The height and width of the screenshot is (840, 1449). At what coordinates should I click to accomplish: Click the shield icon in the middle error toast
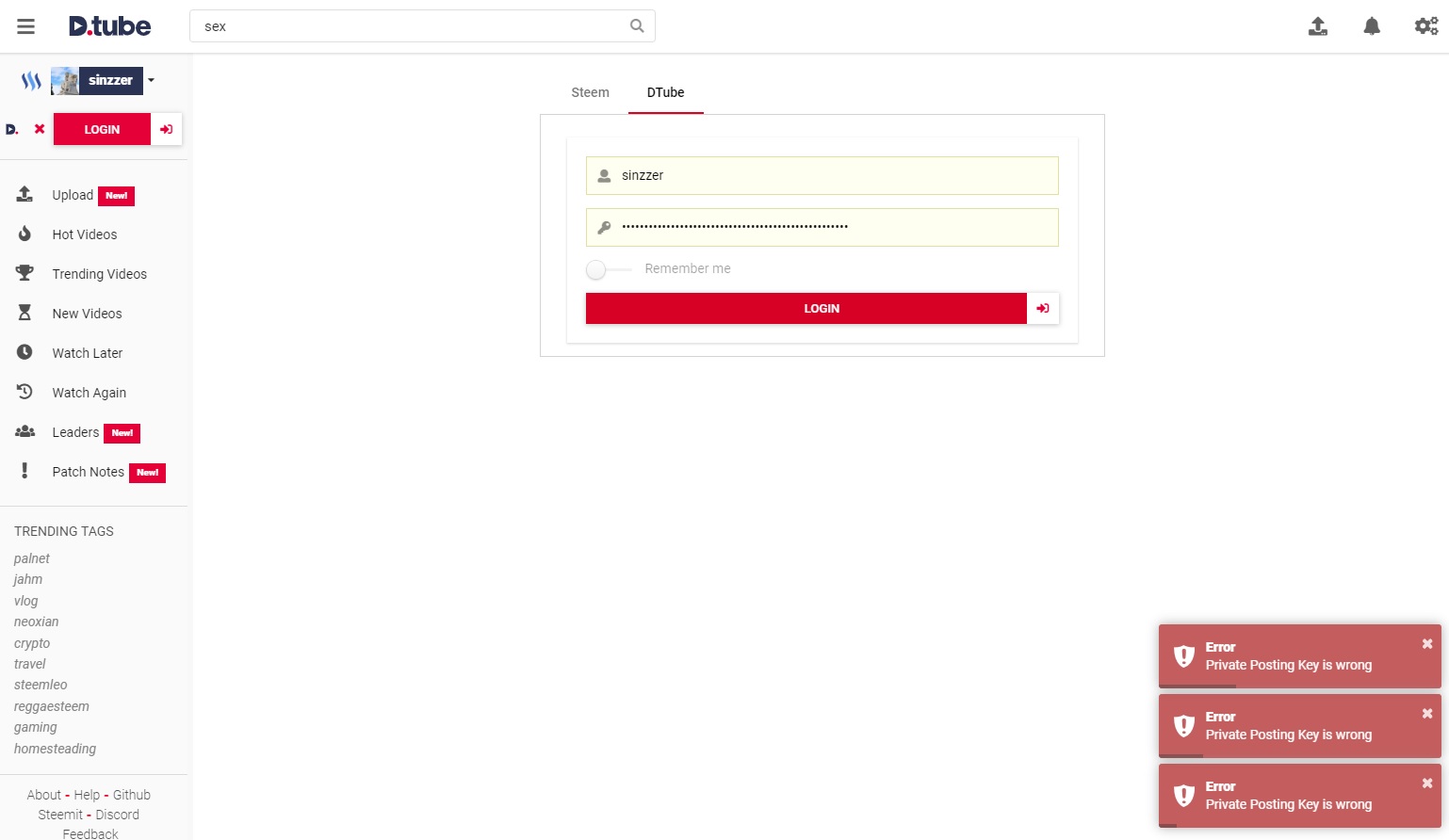(x=1184, y=726)
